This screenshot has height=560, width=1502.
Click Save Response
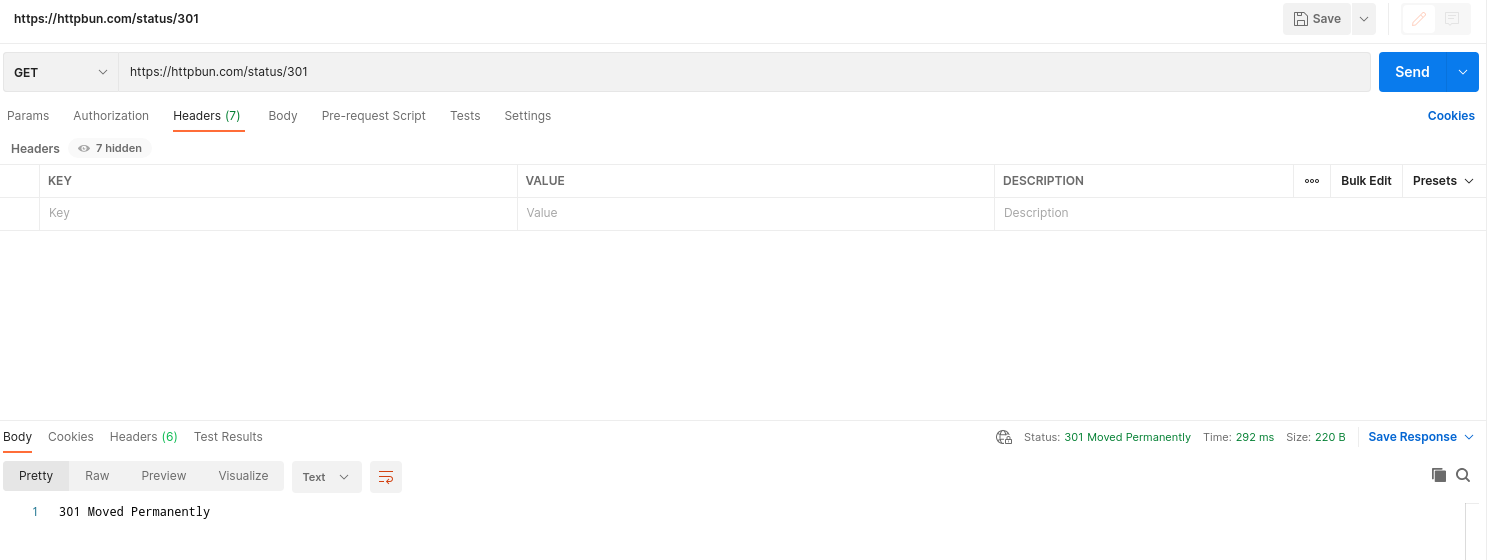[x=1413, y=437]
